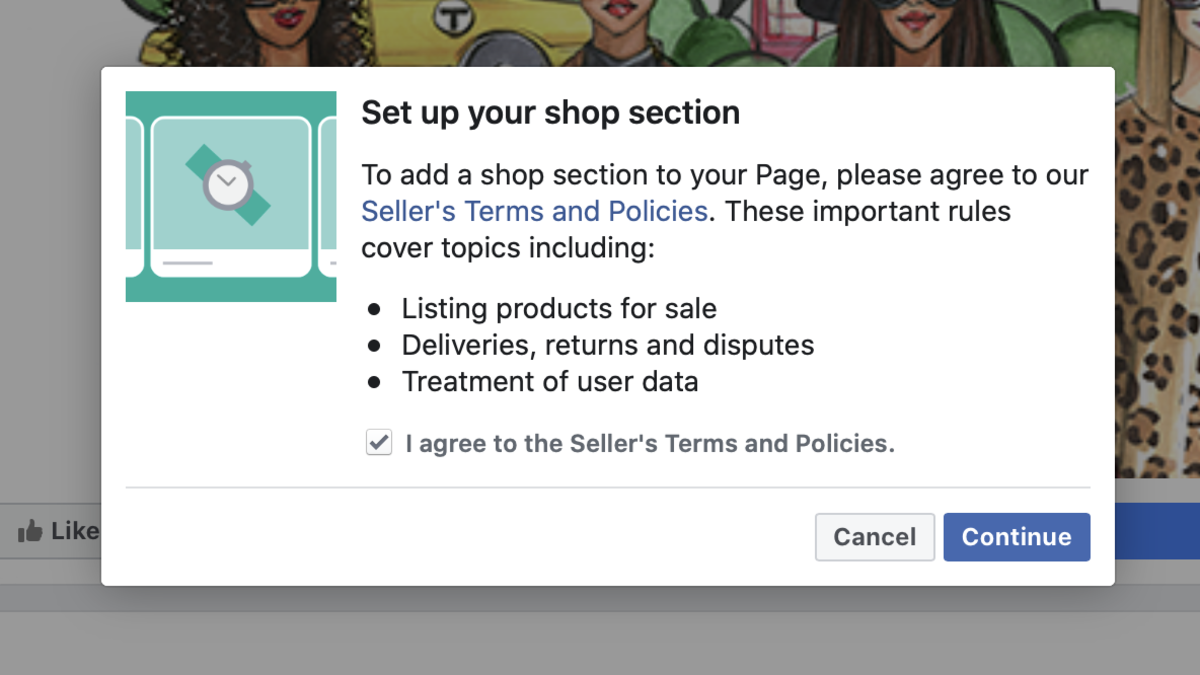Select the clock face inside the watch icon
Image resolution: width=1200 pixels, height=675 pixels.
(230, 182)
